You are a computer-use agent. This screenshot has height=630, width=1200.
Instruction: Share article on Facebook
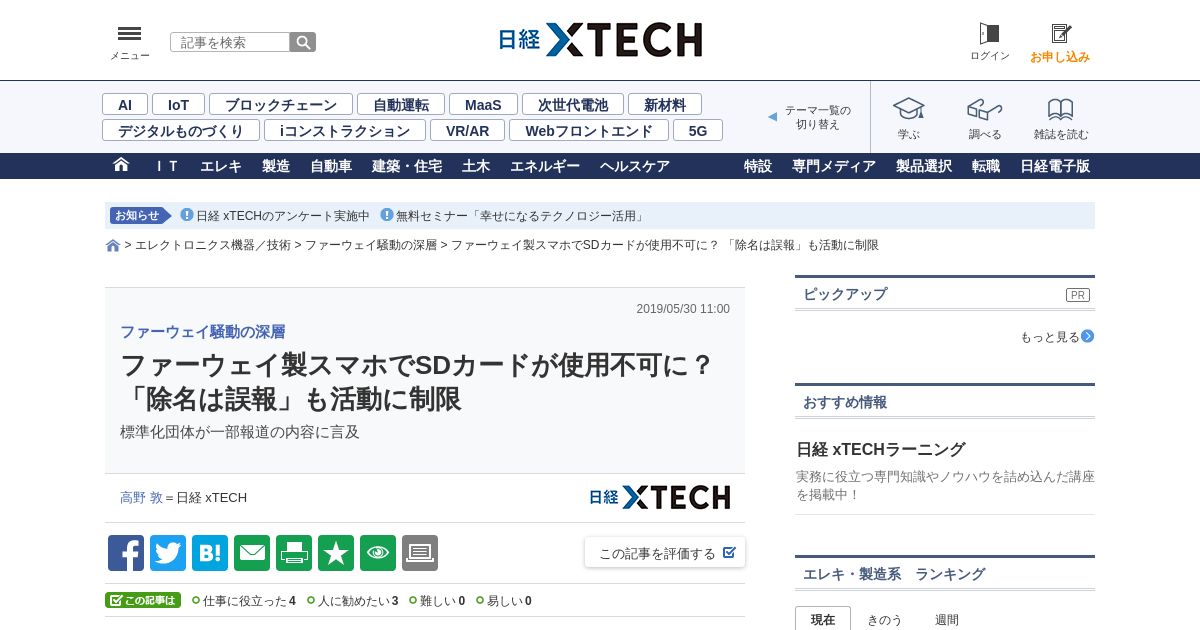coord(126,553)
